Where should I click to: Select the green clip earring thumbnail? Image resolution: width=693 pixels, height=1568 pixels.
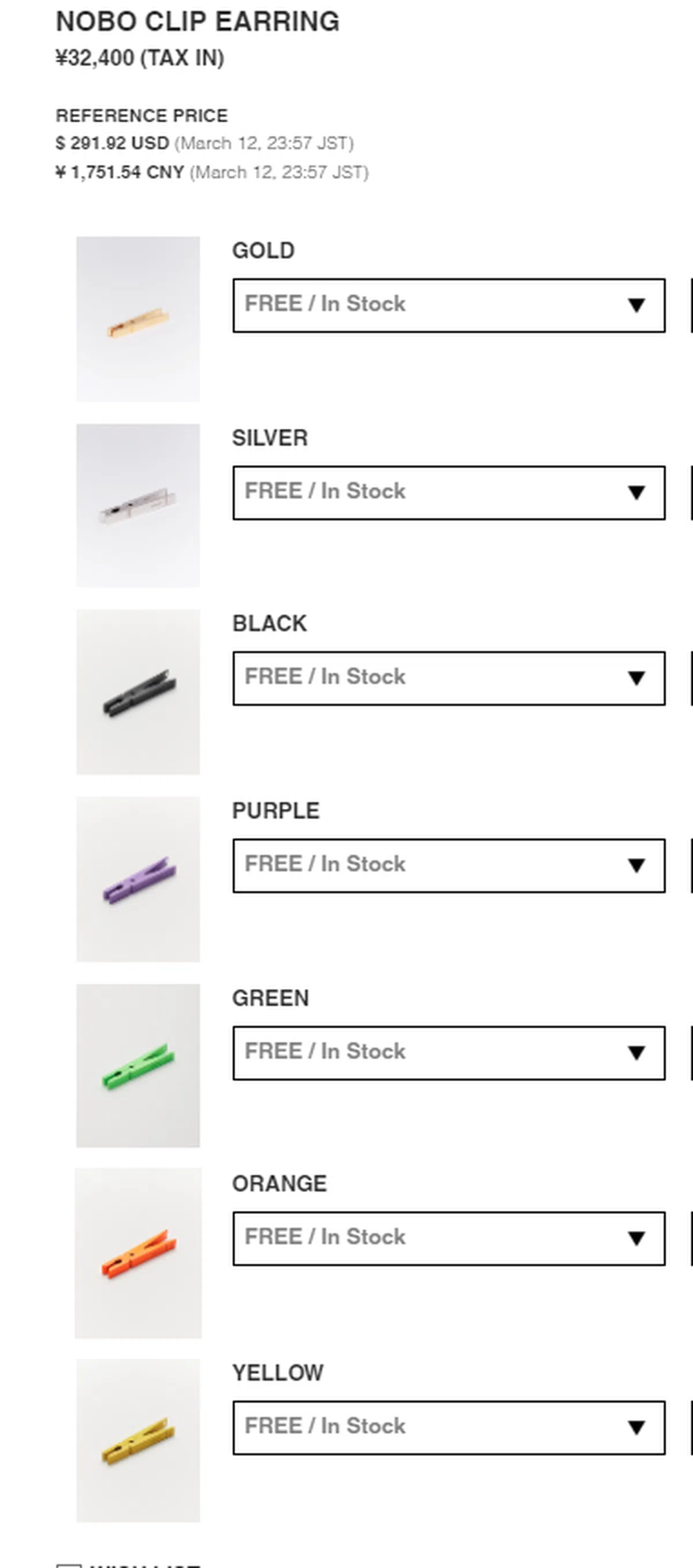(x=138, y=1065)
